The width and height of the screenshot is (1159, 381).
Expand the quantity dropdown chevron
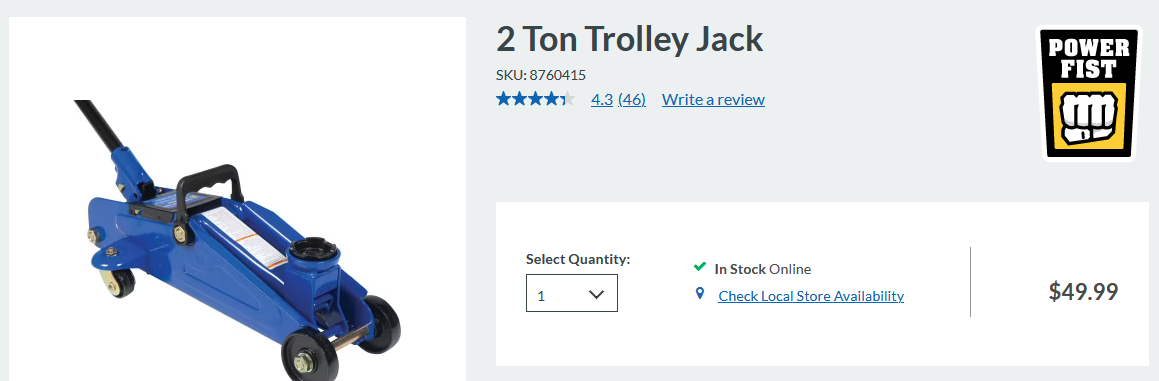point(597,294)
